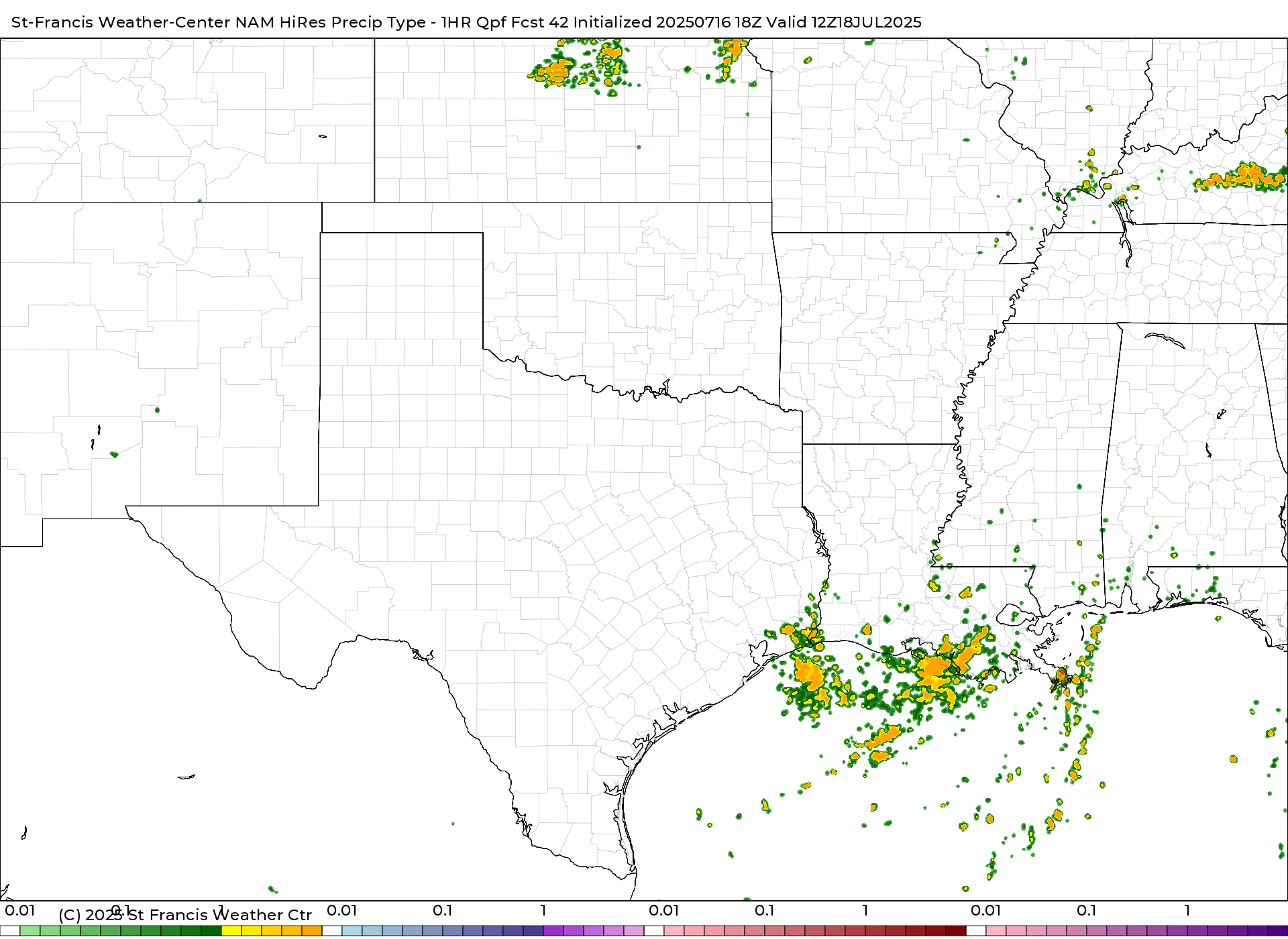Image resolution: width=1288 pixels, height=939 pixels.
Task: Click the 0.01 label above the red scale
Action: [x=664, y=910]
